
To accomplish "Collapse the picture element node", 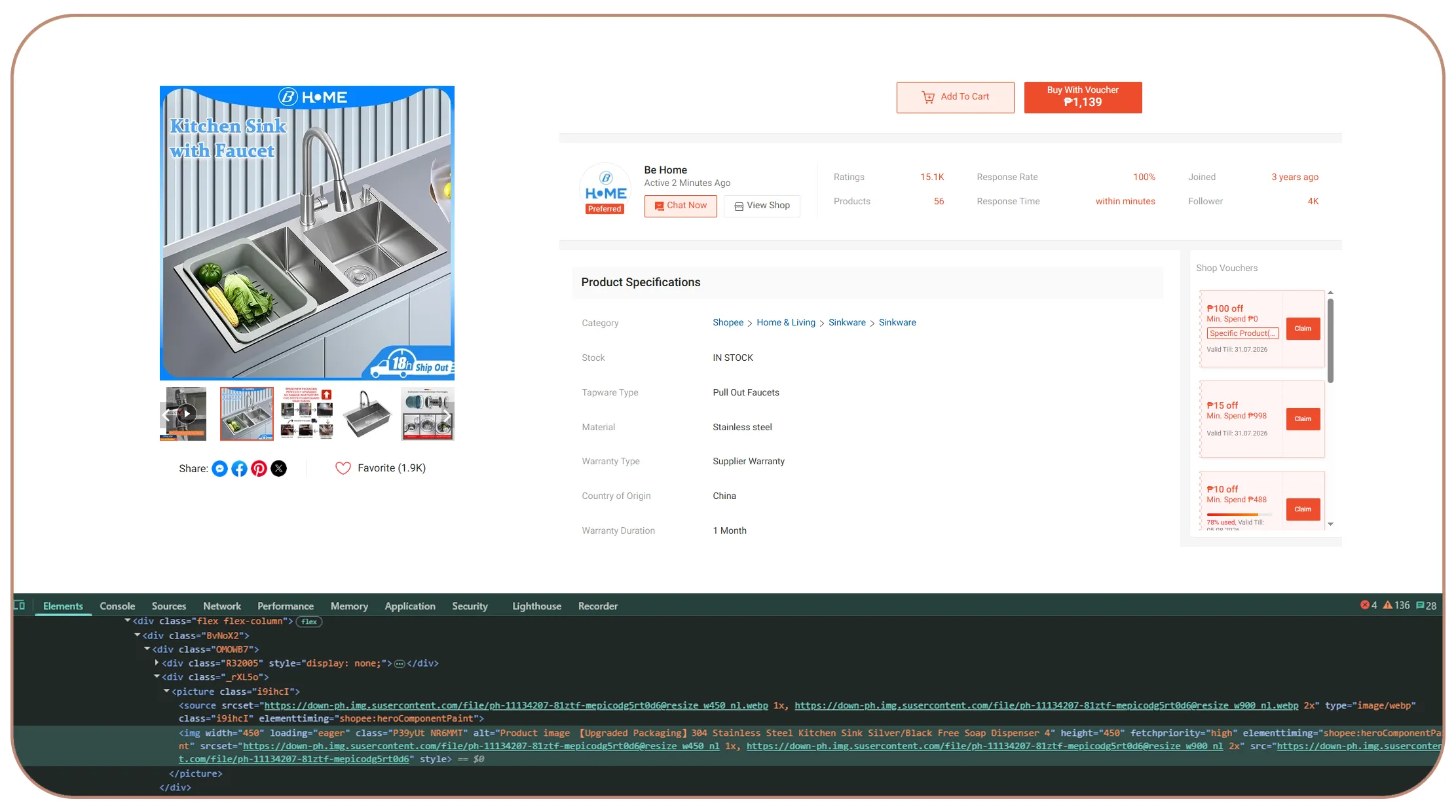I will tap(166, 692).
